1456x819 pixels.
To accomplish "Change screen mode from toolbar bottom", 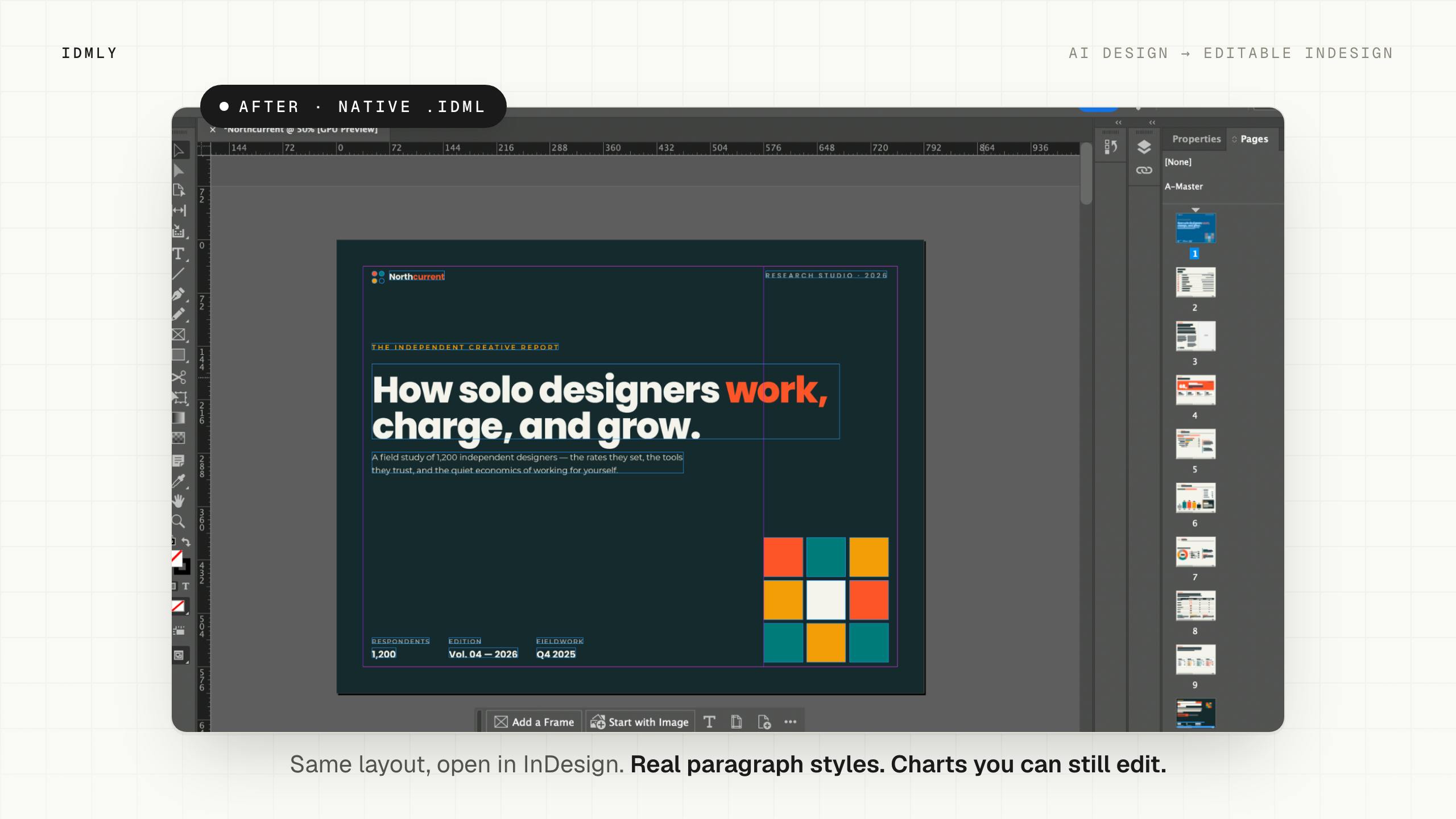I will (x=180, y=655).
